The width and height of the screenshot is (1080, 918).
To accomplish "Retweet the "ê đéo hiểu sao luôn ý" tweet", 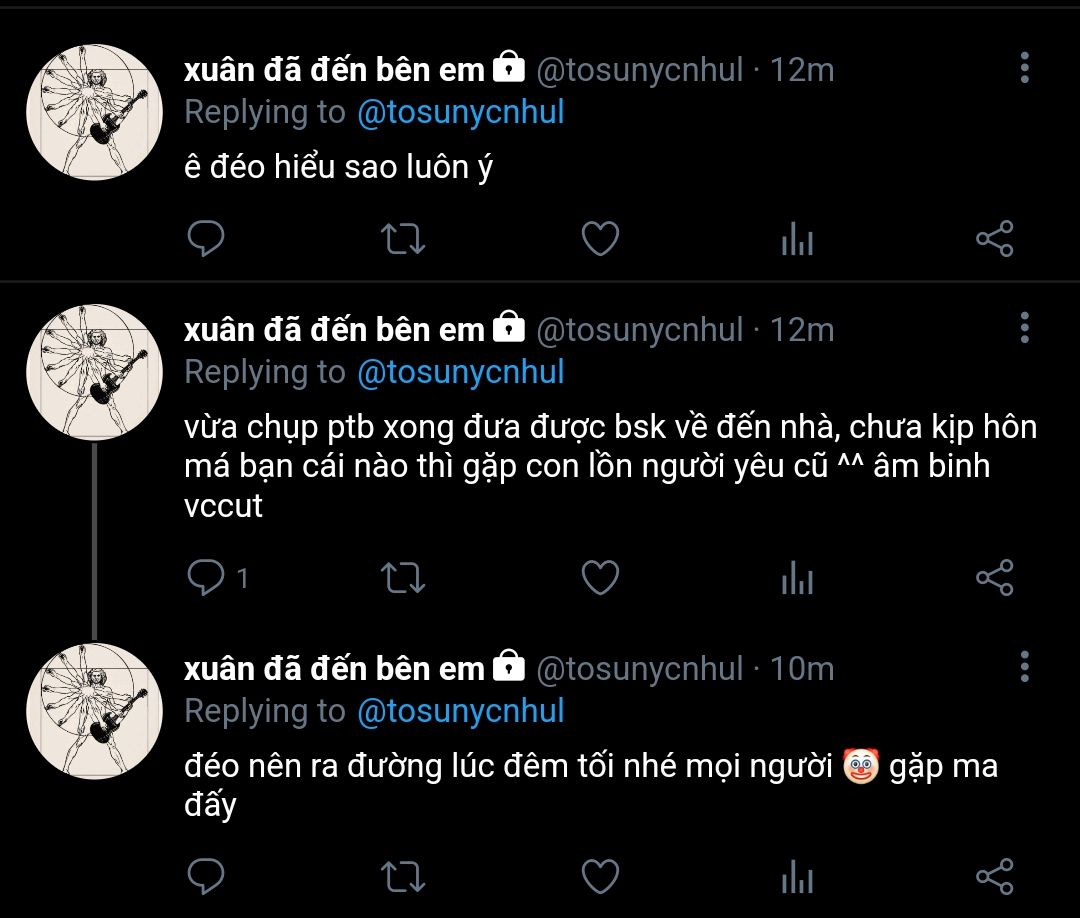I will tap(404, 239).
